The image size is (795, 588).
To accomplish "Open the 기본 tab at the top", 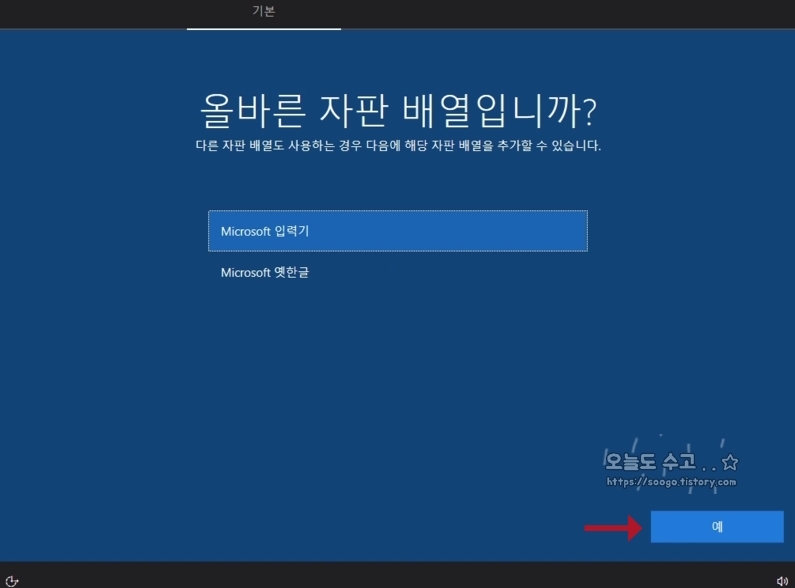I will [x=264, y=11].
